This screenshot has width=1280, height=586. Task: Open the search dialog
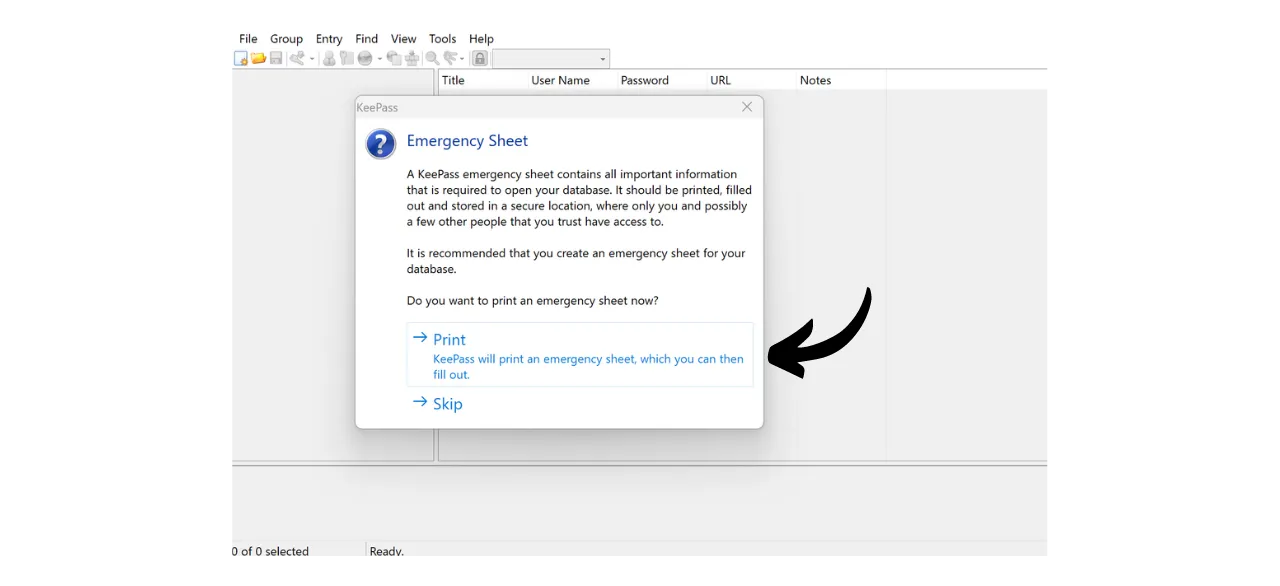tap(432, 58)
